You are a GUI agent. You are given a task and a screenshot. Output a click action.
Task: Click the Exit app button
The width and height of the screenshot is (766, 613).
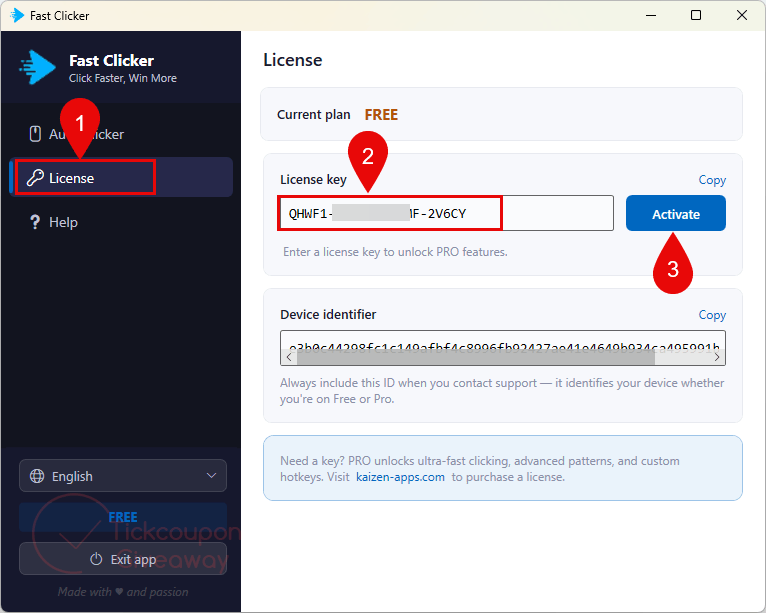click(123, 559)
